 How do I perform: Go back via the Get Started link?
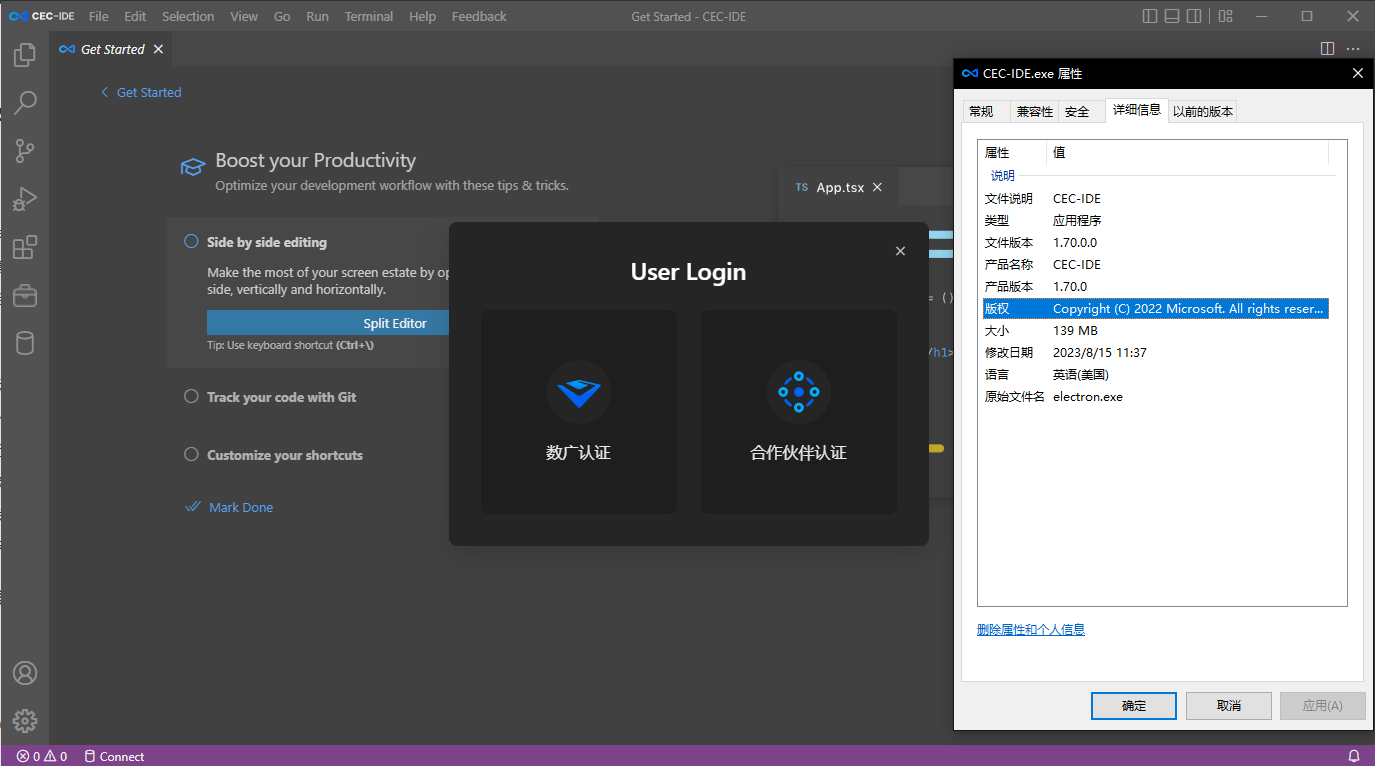pyautogui.click(x=141, y=92)
